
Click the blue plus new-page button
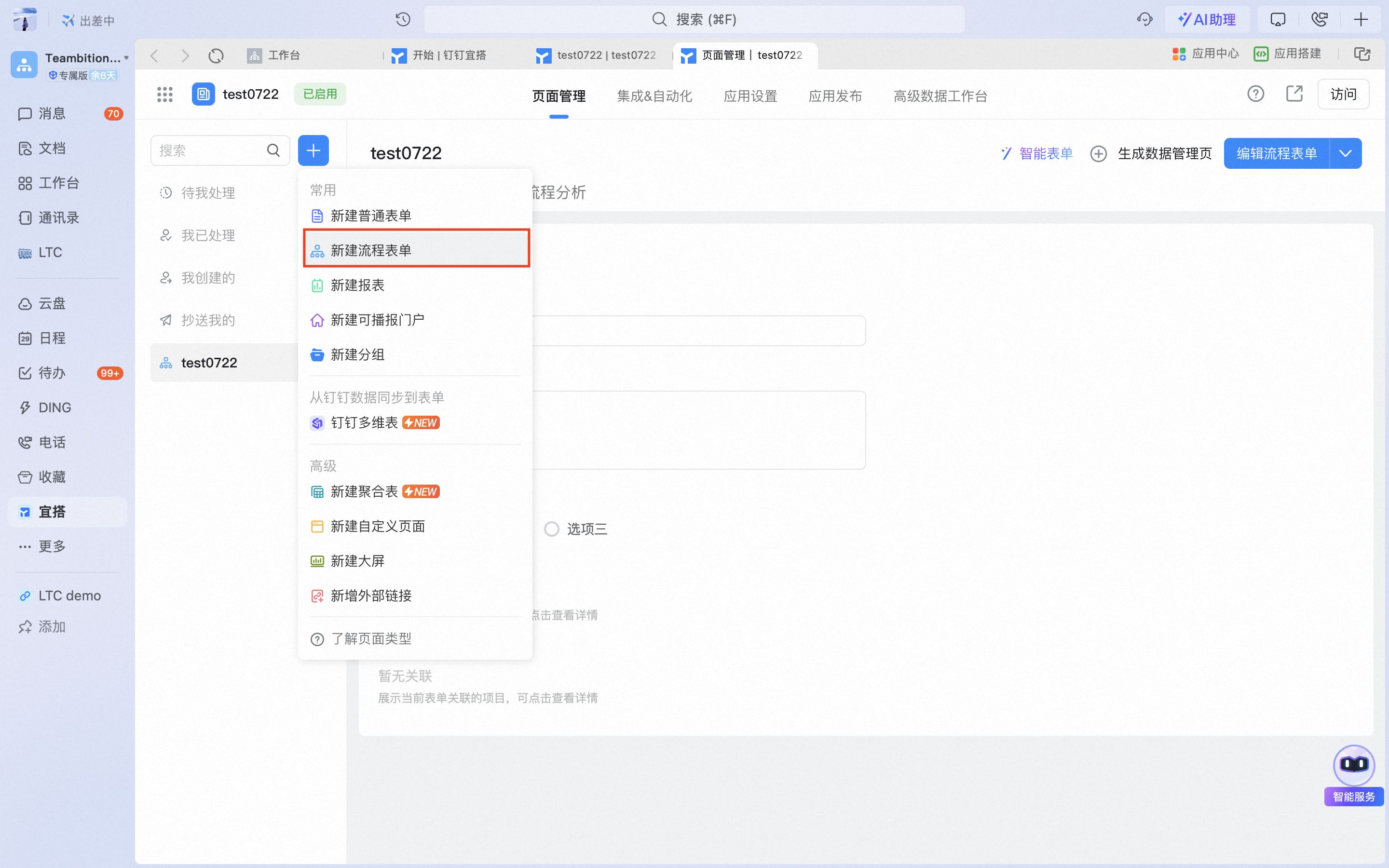pos(313,150)
